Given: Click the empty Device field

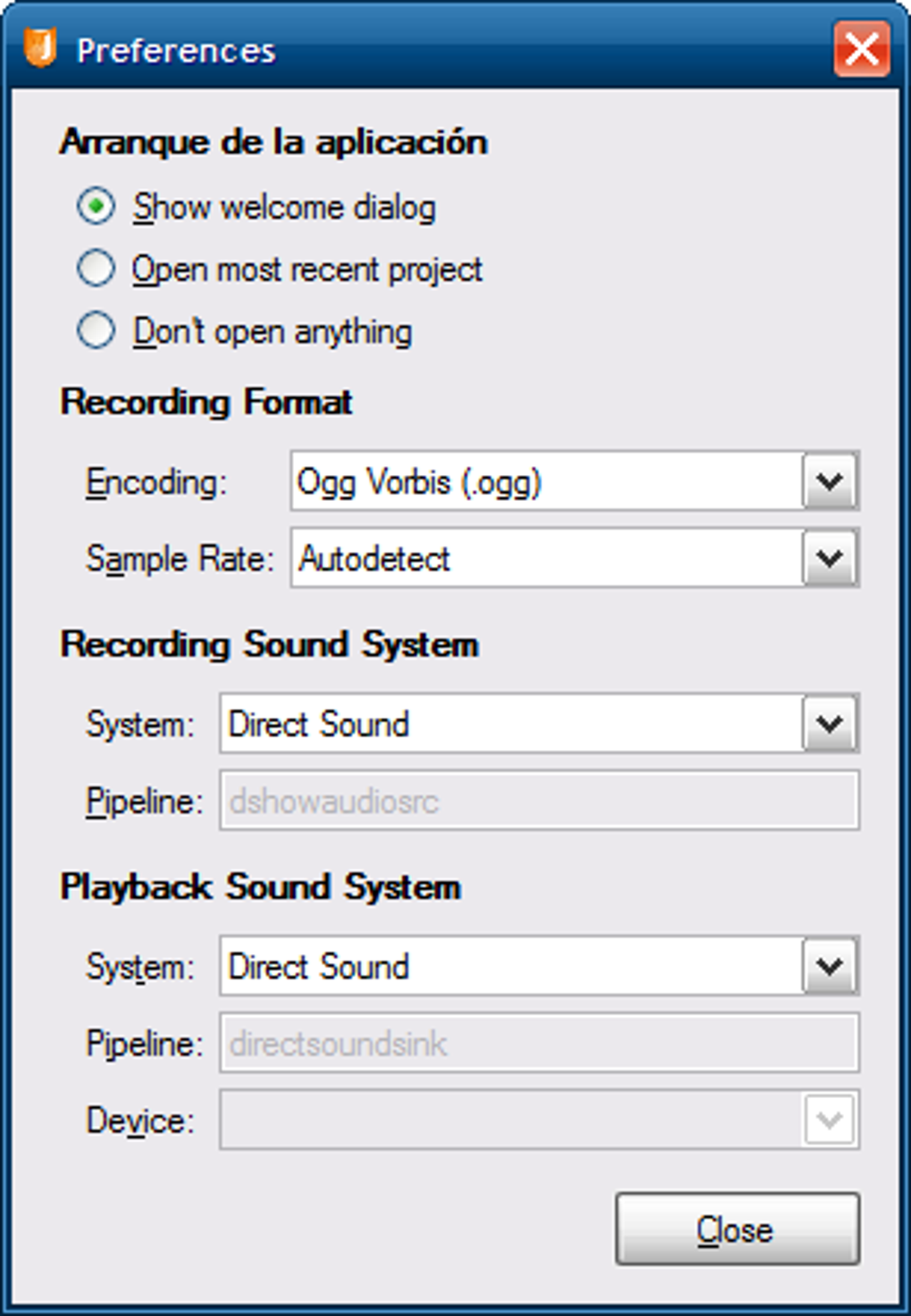Looking at the screenshot, I should click(539, 1120).
